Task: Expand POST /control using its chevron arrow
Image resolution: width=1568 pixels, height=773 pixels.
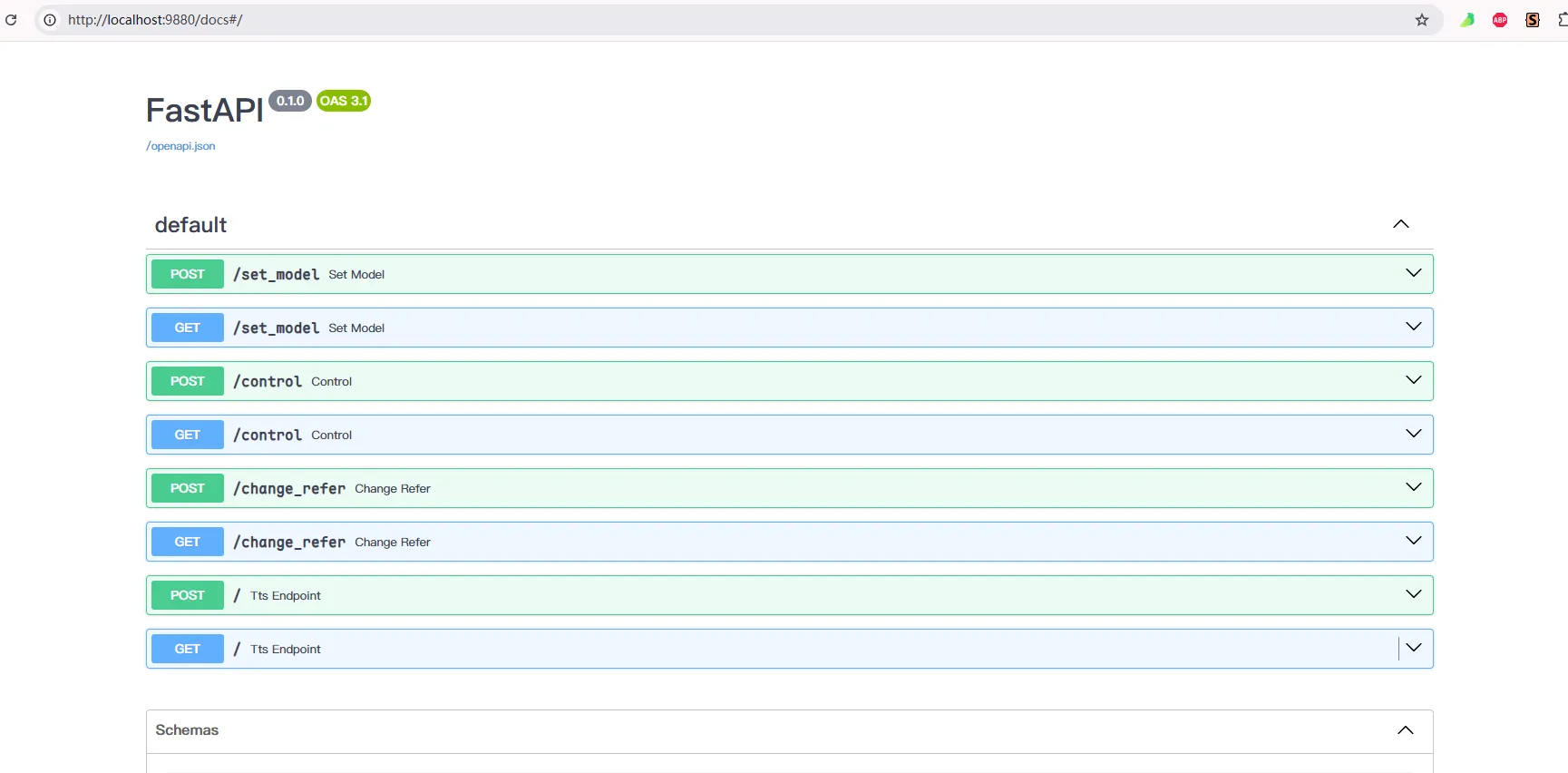Action: click(1413, 380)
